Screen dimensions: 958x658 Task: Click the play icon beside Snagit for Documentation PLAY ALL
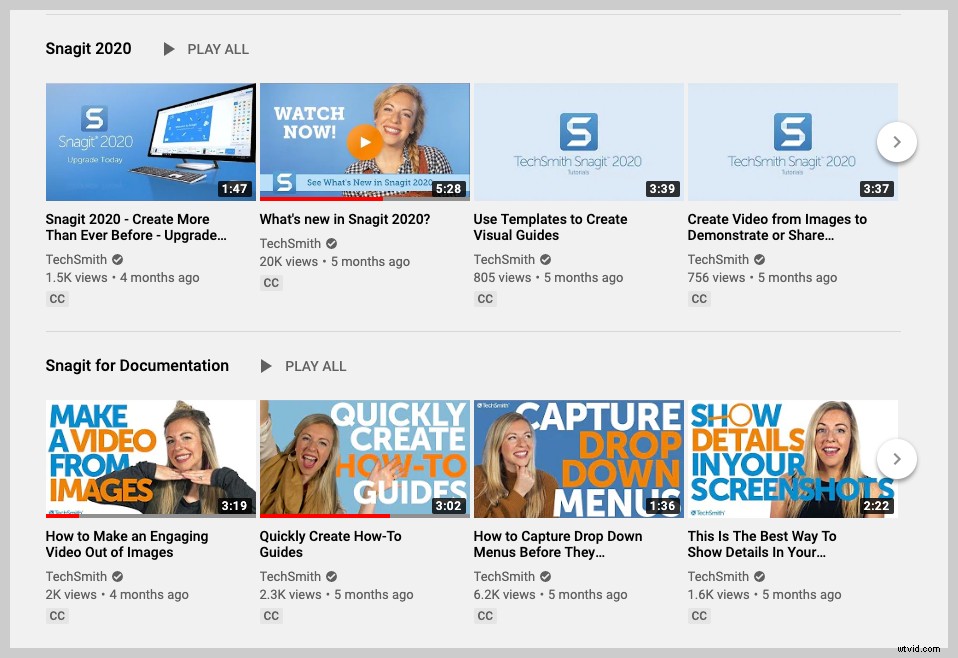[267, 366]
